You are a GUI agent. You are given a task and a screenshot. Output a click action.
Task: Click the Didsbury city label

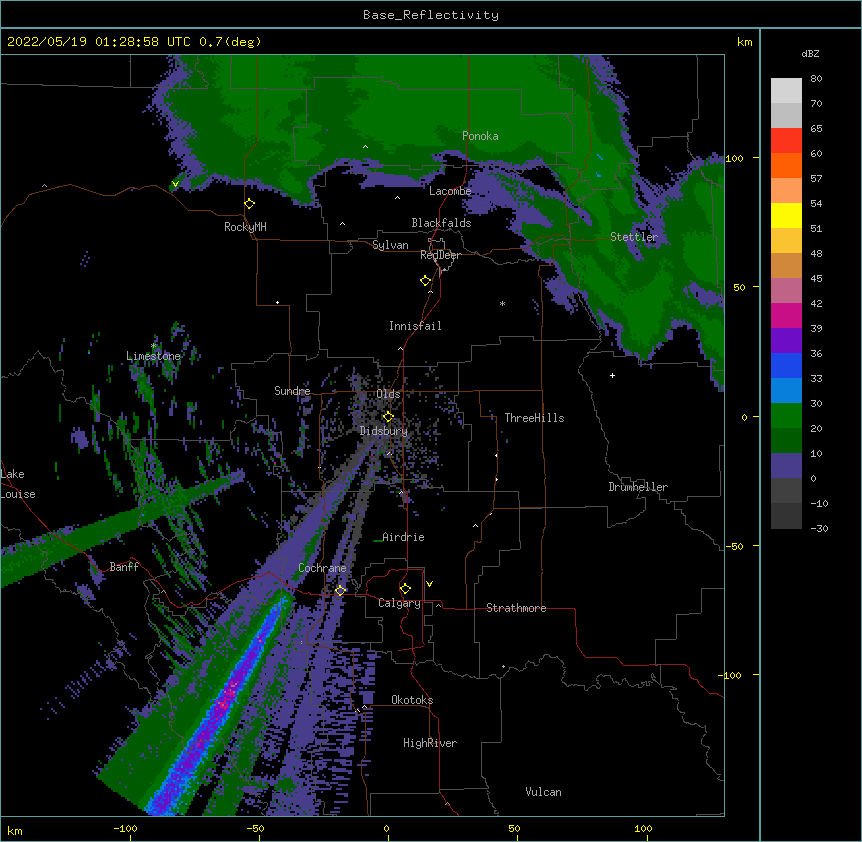[384, 431]
